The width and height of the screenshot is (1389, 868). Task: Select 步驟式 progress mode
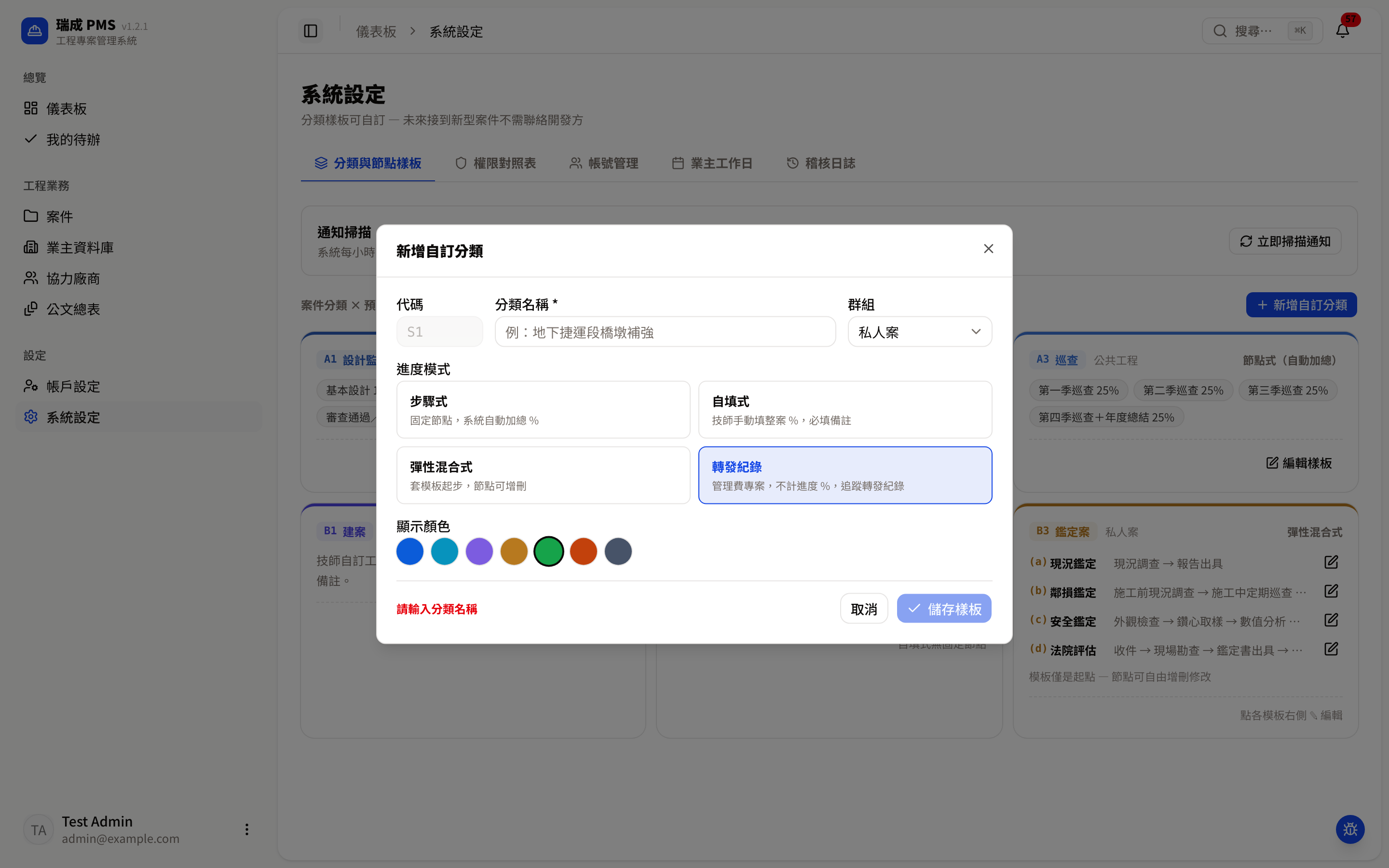[x=543, y=410]
